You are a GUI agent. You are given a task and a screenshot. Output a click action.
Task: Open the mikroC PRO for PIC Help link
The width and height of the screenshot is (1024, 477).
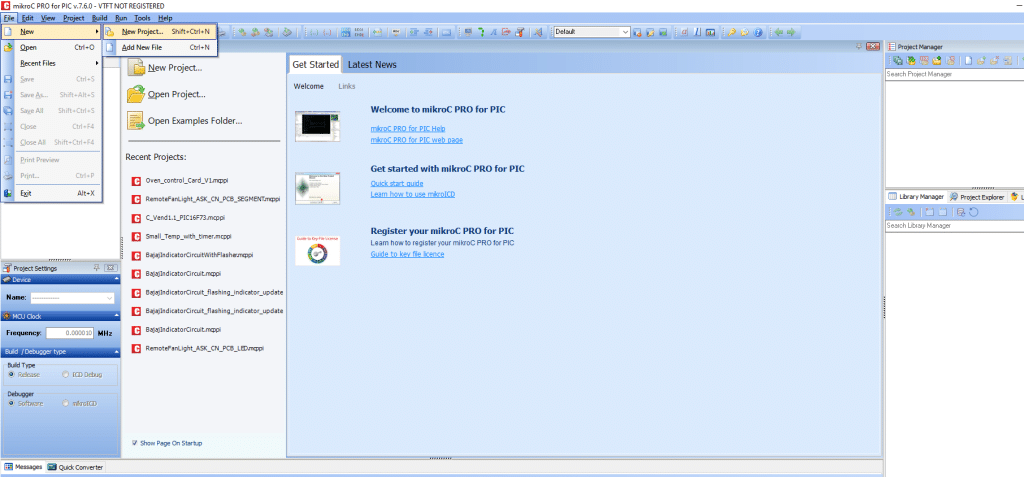pos(408,129)
